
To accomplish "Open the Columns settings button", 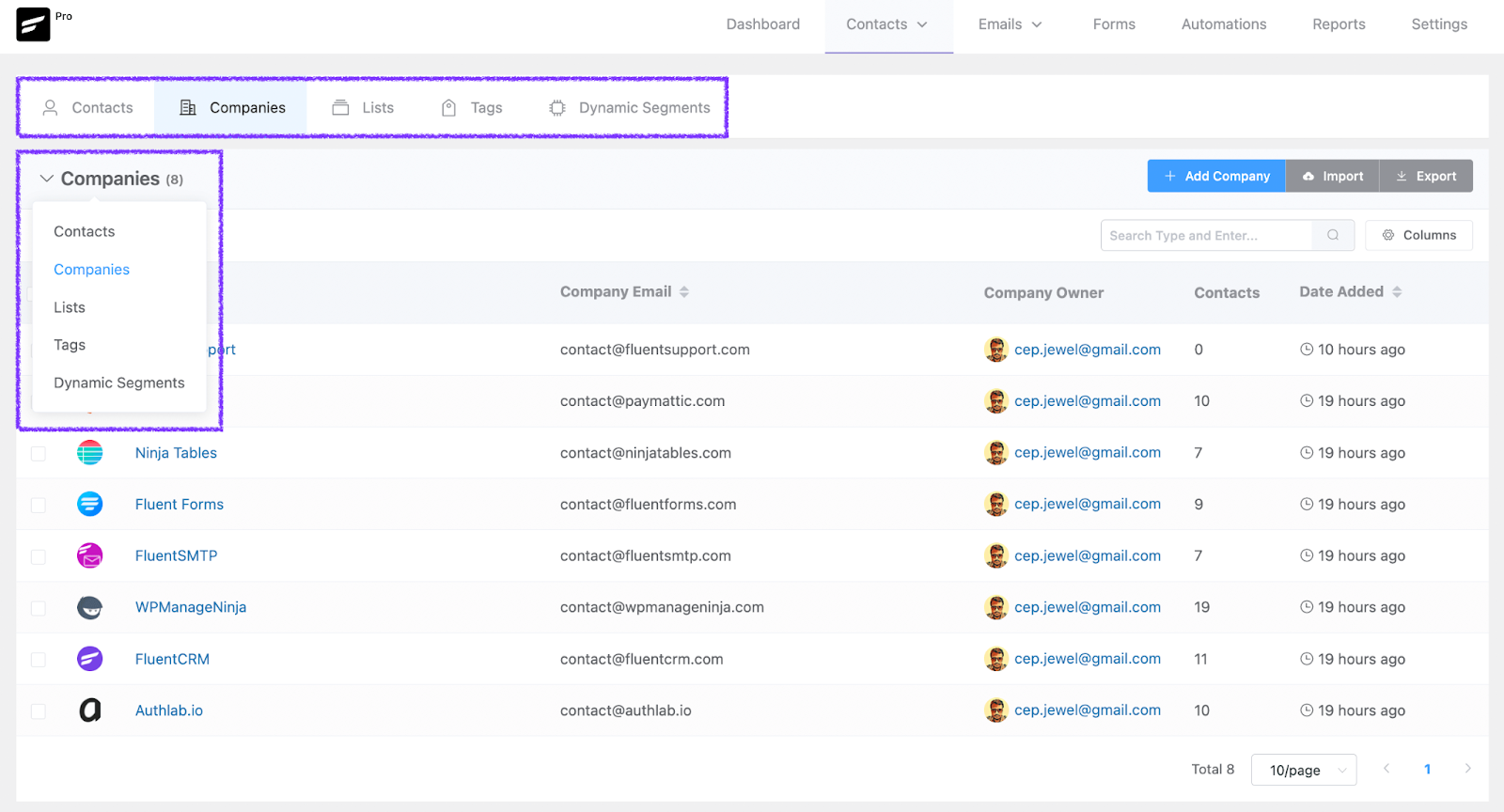I will pyautogui.click(x=1418, y=235).
